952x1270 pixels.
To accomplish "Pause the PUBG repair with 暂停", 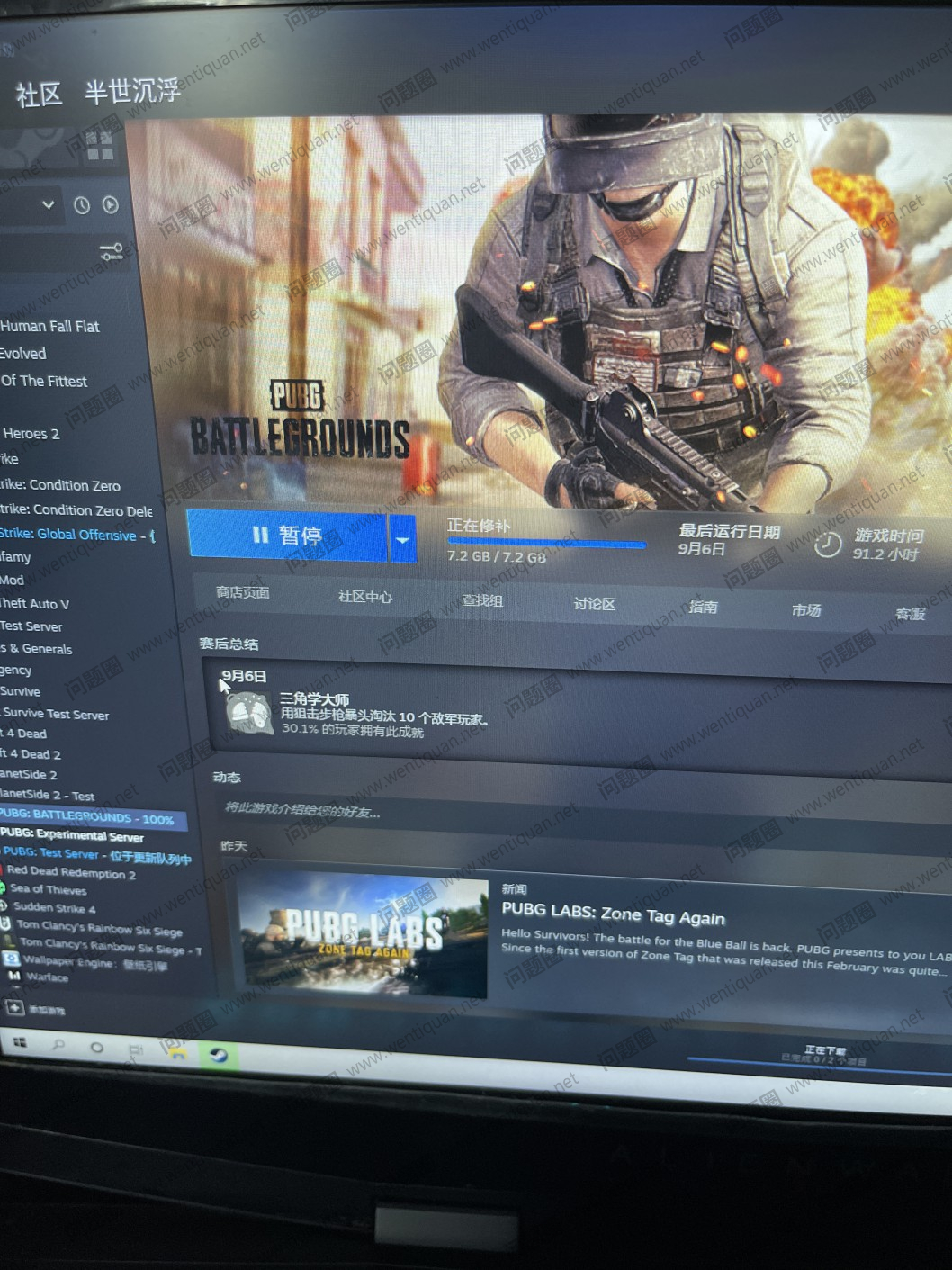I will (x=287, y=536).
